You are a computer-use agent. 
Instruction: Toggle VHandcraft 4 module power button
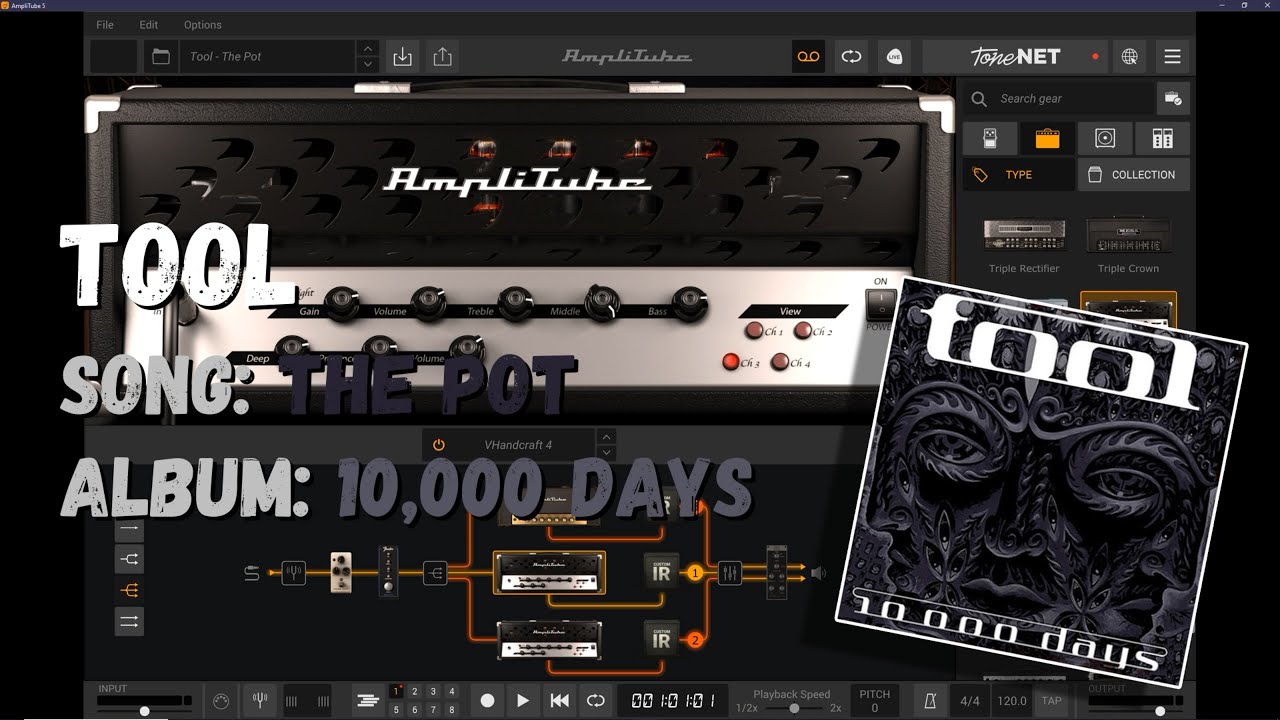point(438,445)
